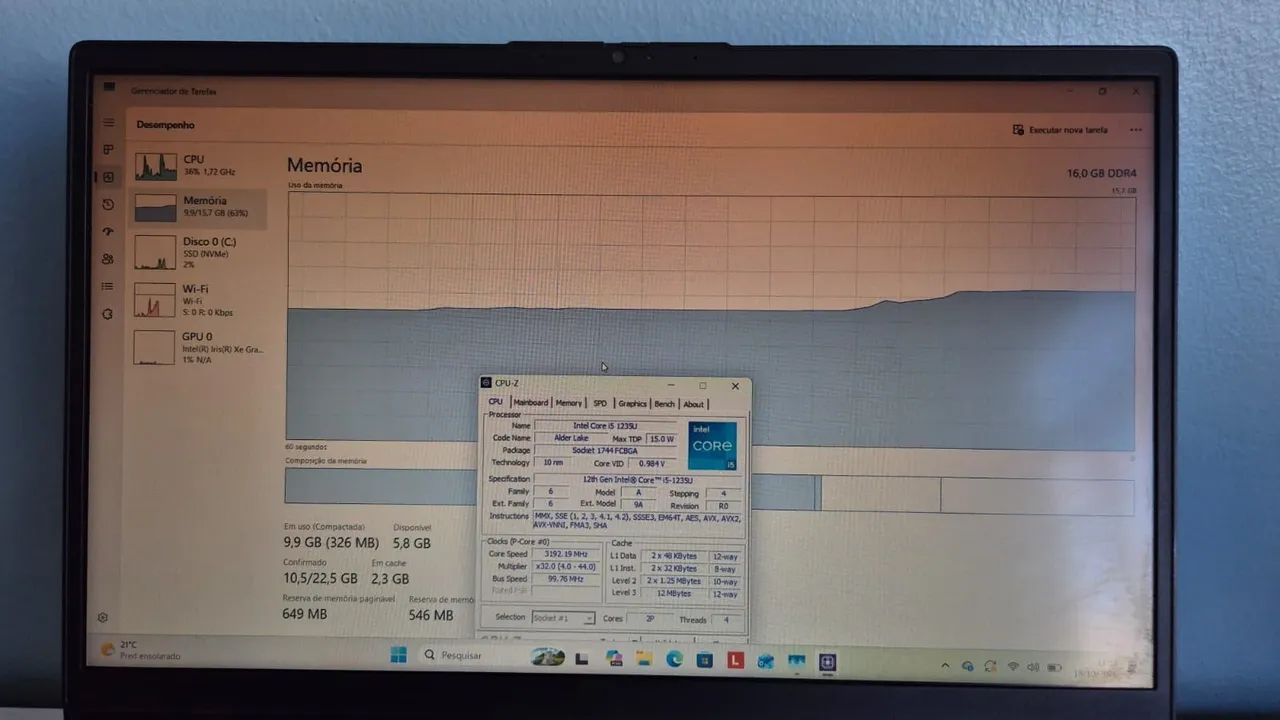Screen dimensions: 1280x720
Task: Click Code Name field Alder Lake
Action: pos(571,438)
